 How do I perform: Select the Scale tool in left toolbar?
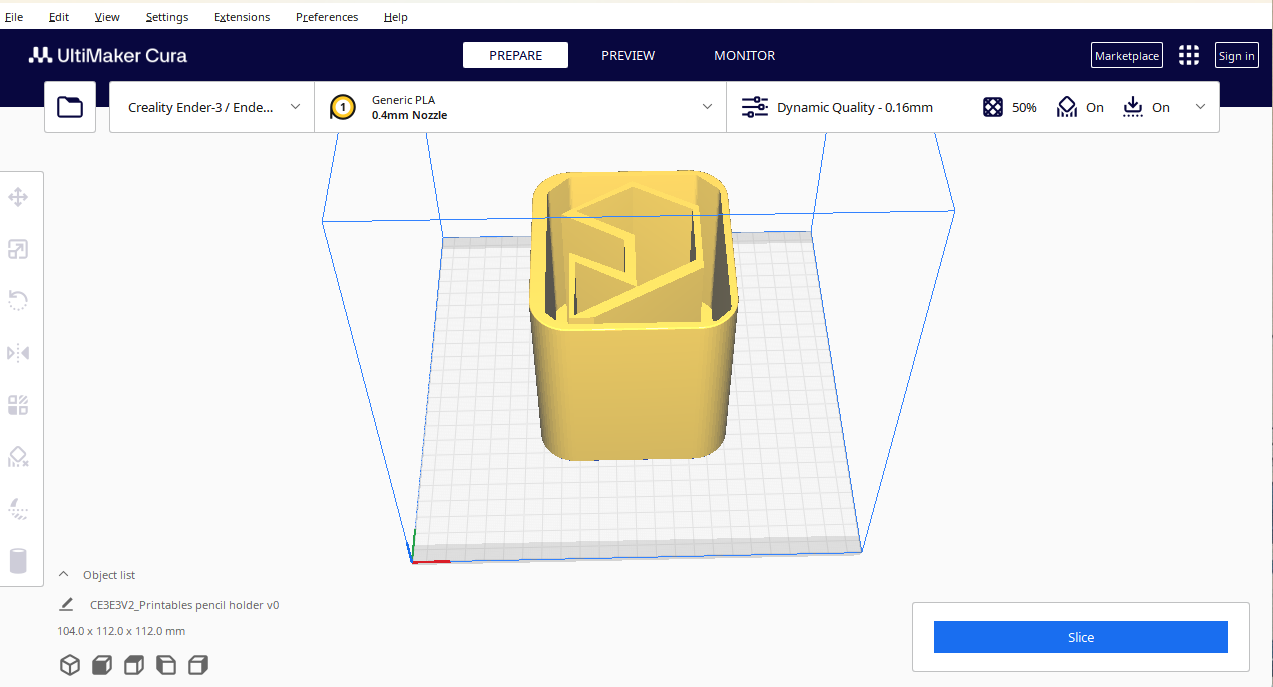tap(18, 249)
